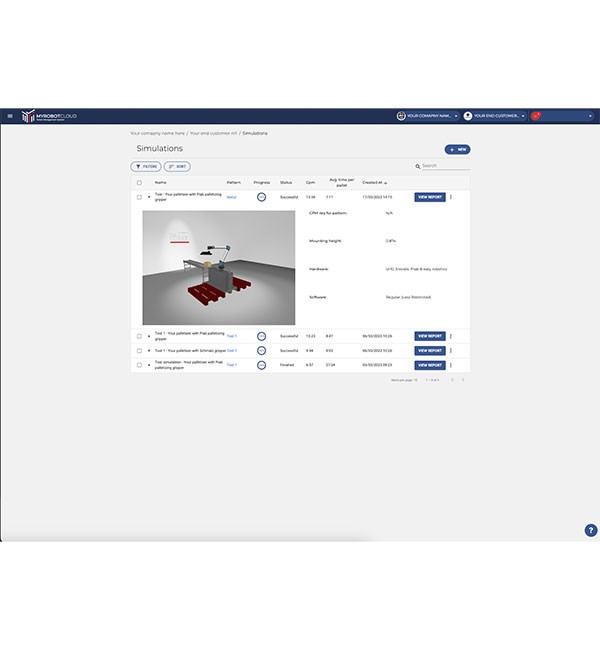
Task: Toggle the select-all checkbox in table header
Action: [139, 182]
